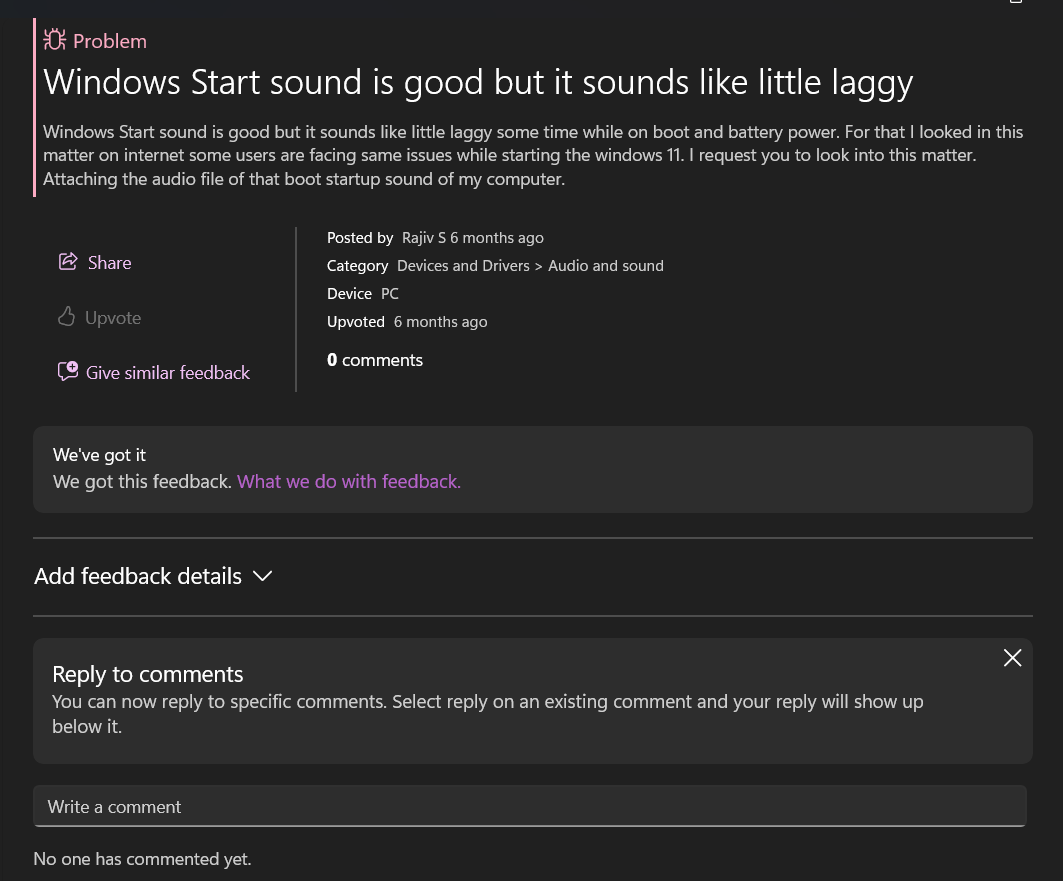This screenshot has width=1063, height=881.
Task: Dismiss the Reply to comments banner
Action: click(x=1012, y=658)
